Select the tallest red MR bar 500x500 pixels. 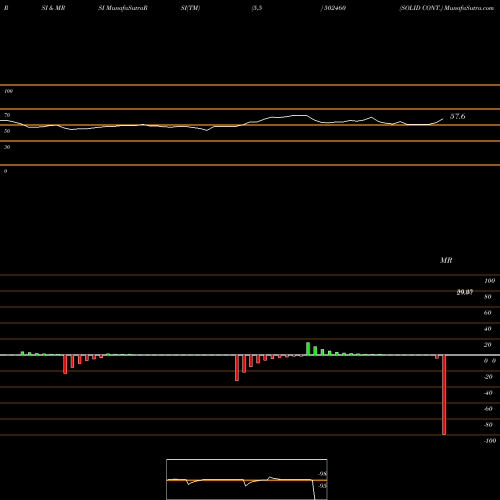[x=444, y=395]
